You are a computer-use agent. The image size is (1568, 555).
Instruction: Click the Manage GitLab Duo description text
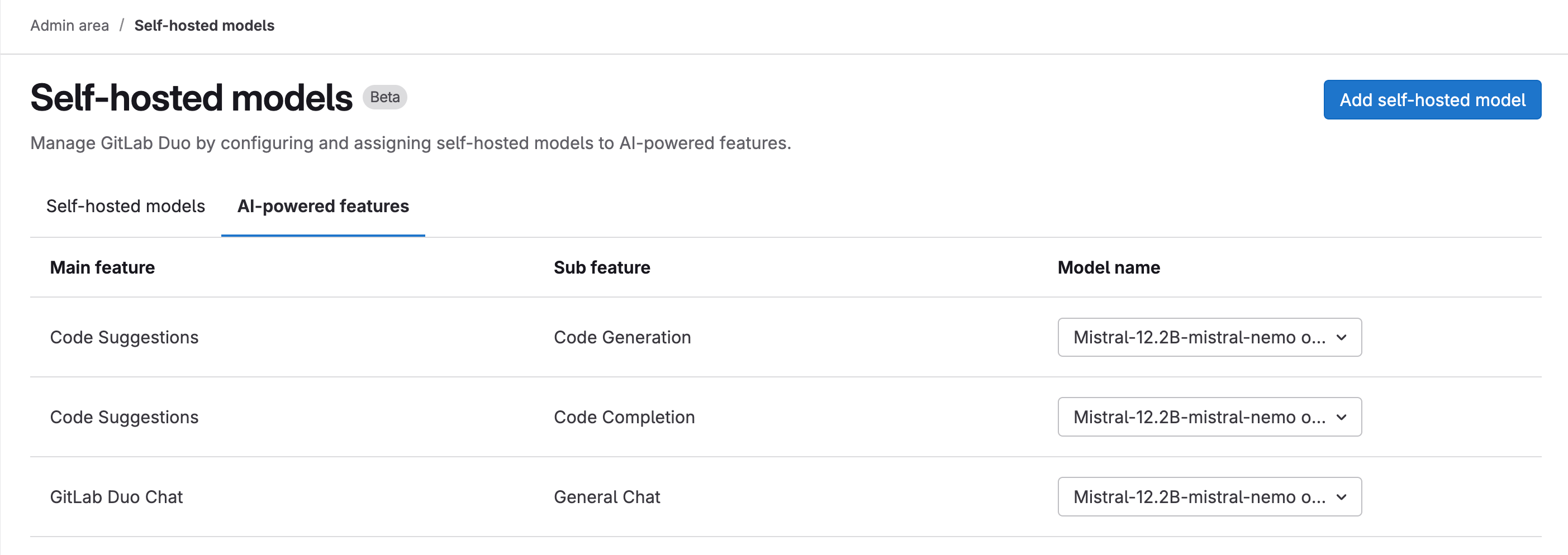point(411,143)
